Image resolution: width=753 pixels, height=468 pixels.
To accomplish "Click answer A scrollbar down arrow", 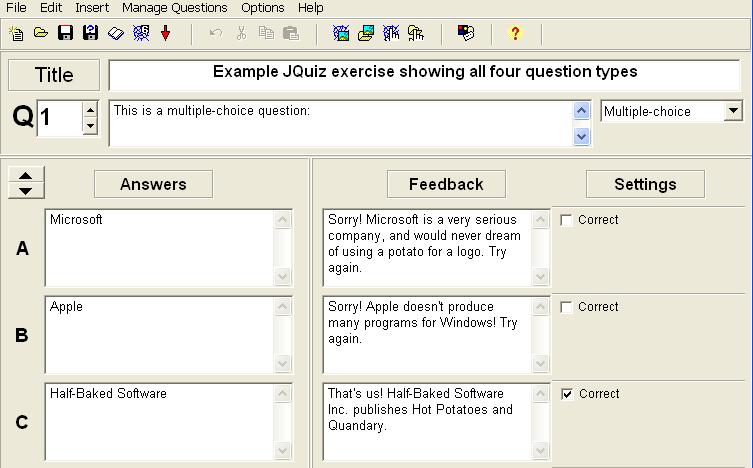I will pyautogui.click(x=283, y=276).
